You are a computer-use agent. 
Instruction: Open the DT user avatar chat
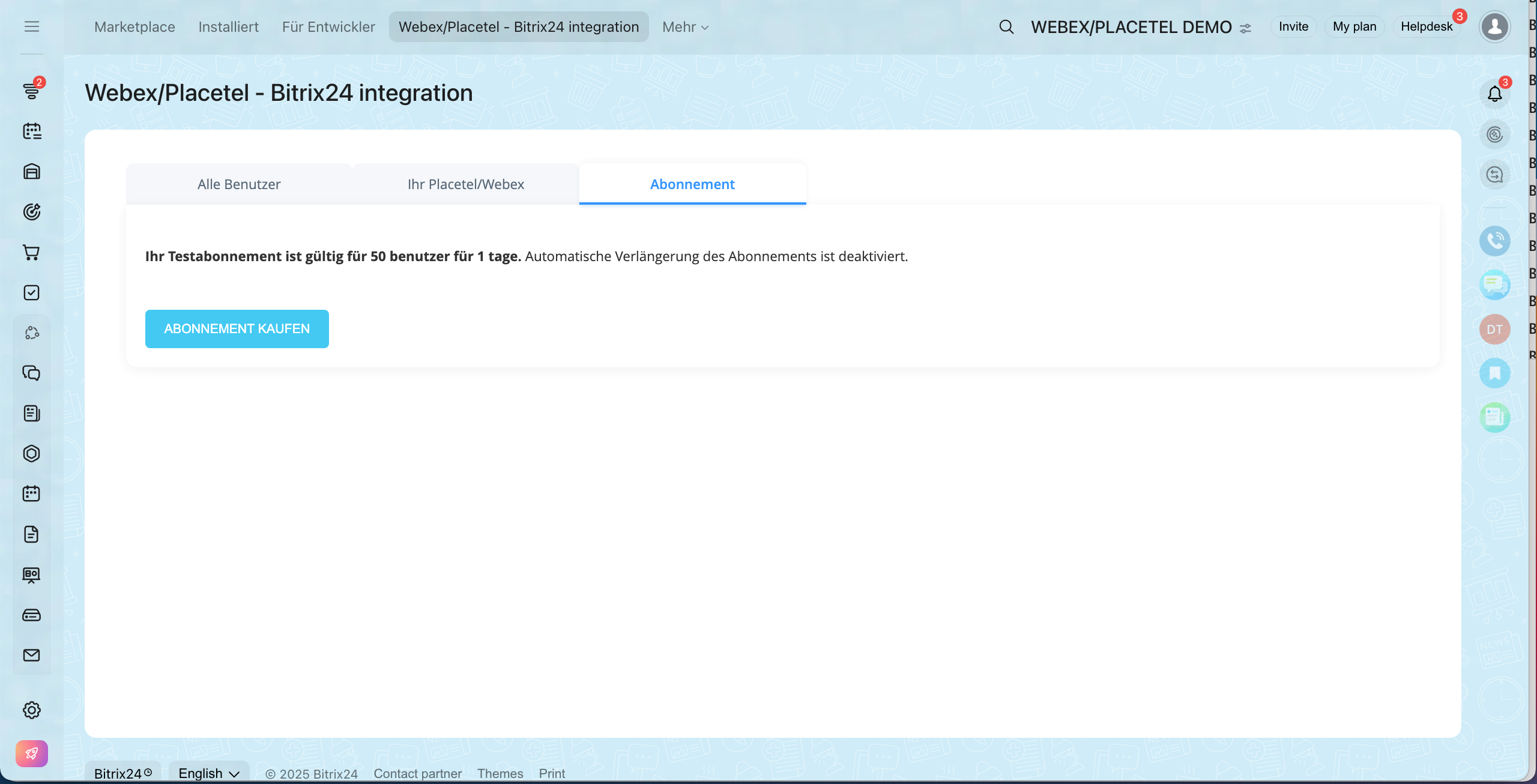(x=1494, y=329)
